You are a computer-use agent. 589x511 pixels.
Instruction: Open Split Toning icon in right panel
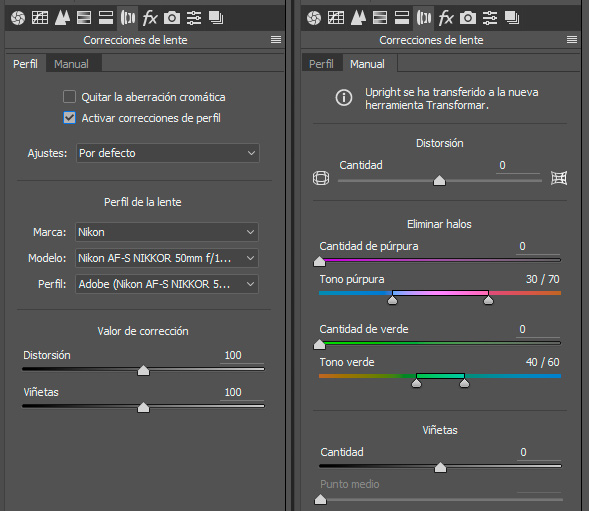pos(402,18)
